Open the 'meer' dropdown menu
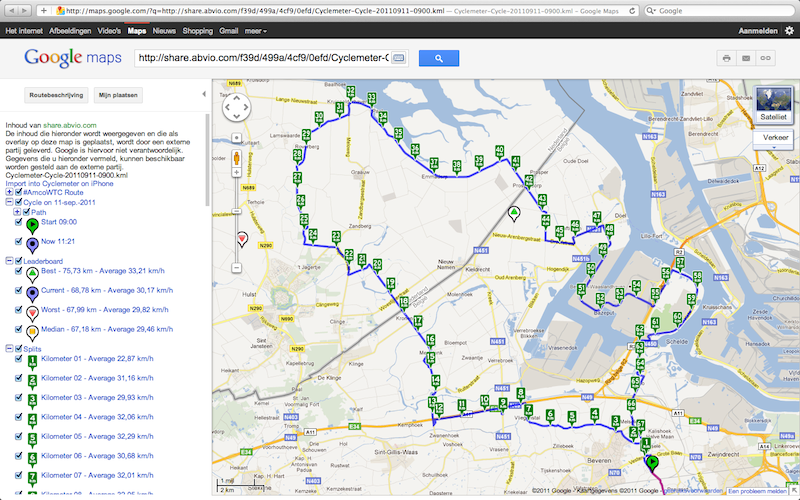Screen dimensions: 800x500 tap(256, 31)
